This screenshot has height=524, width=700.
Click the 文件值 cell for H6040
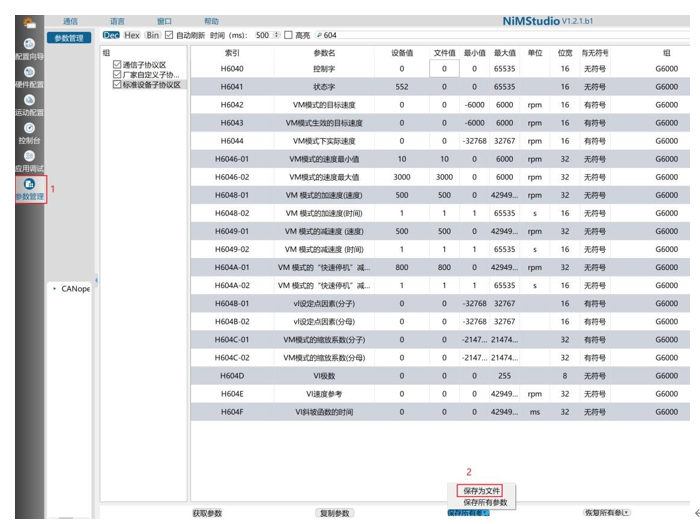click(444, 69)
